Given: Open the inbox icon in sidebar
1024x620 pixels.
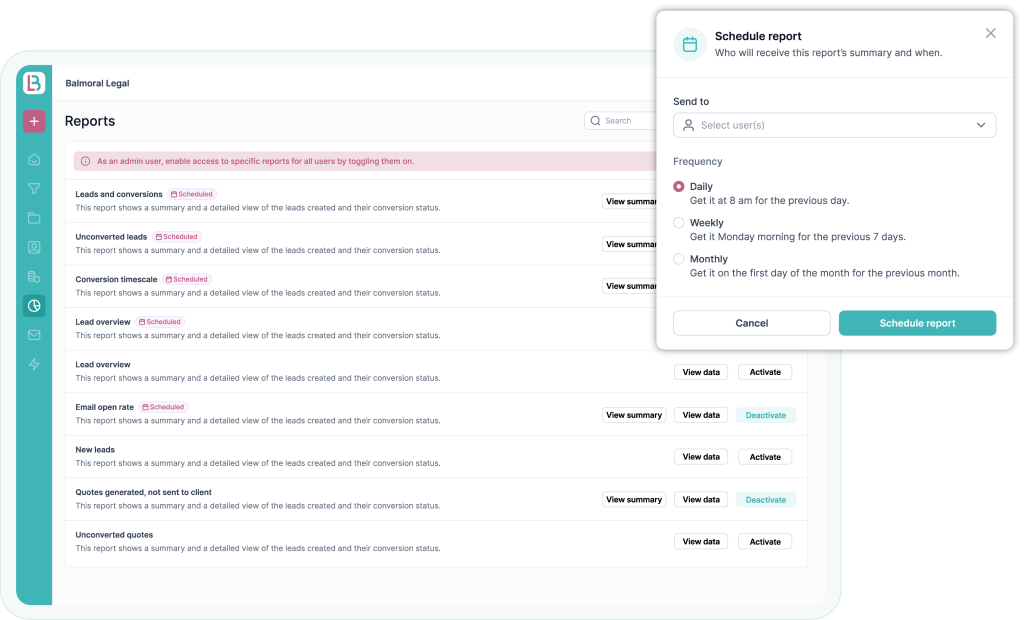Looking at the screenshot, I should coord(34,159).
